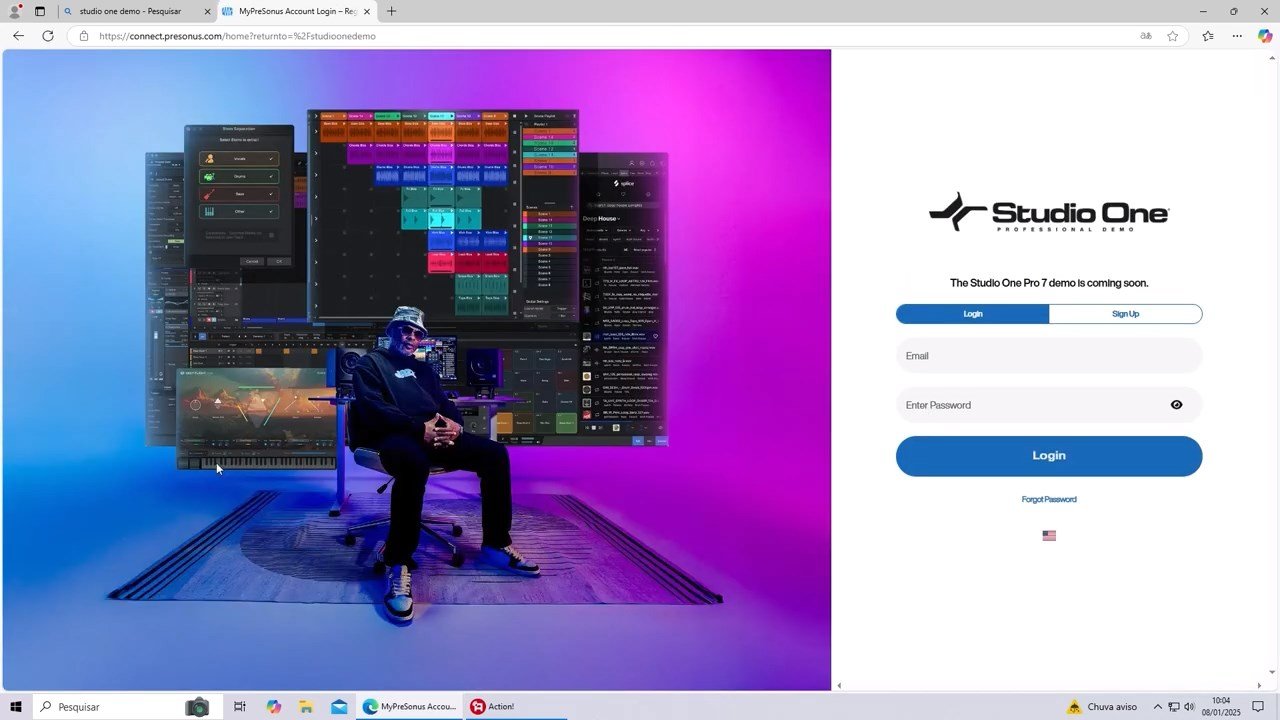Click the Email input field

point(1048,355)
